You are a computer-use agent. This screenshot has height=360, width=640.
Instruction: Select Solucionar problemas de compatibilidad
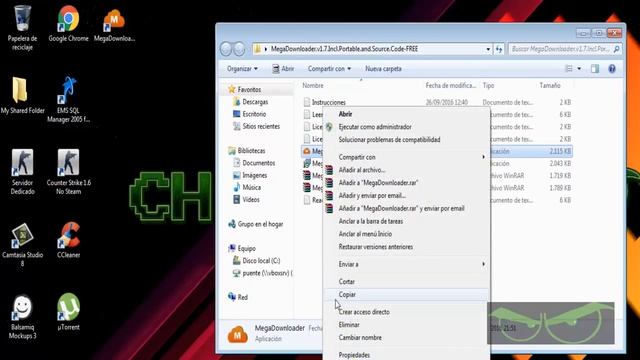(x=408, y=140)
